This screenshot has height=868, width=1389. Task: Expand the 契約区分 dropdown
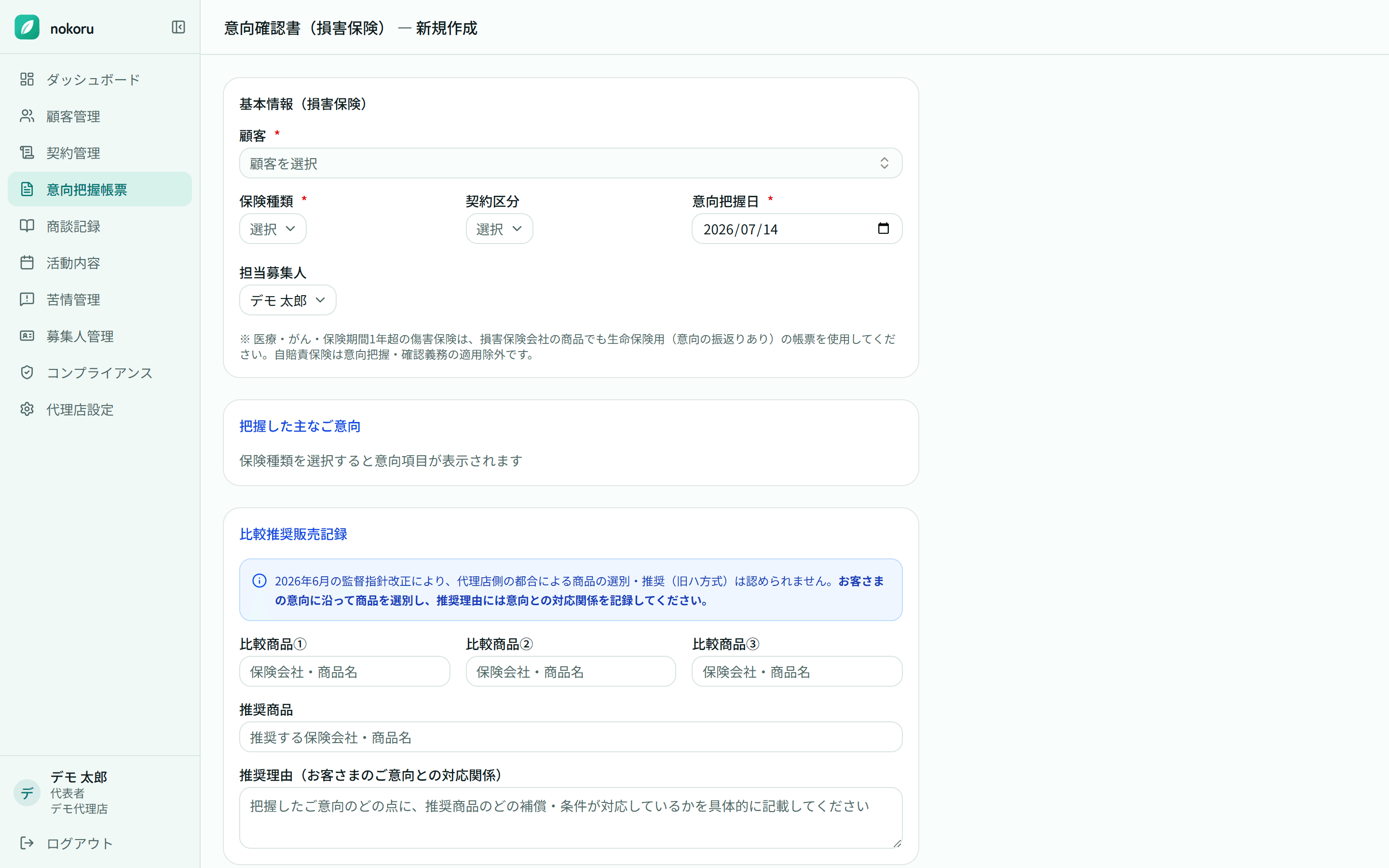[499, 229]
